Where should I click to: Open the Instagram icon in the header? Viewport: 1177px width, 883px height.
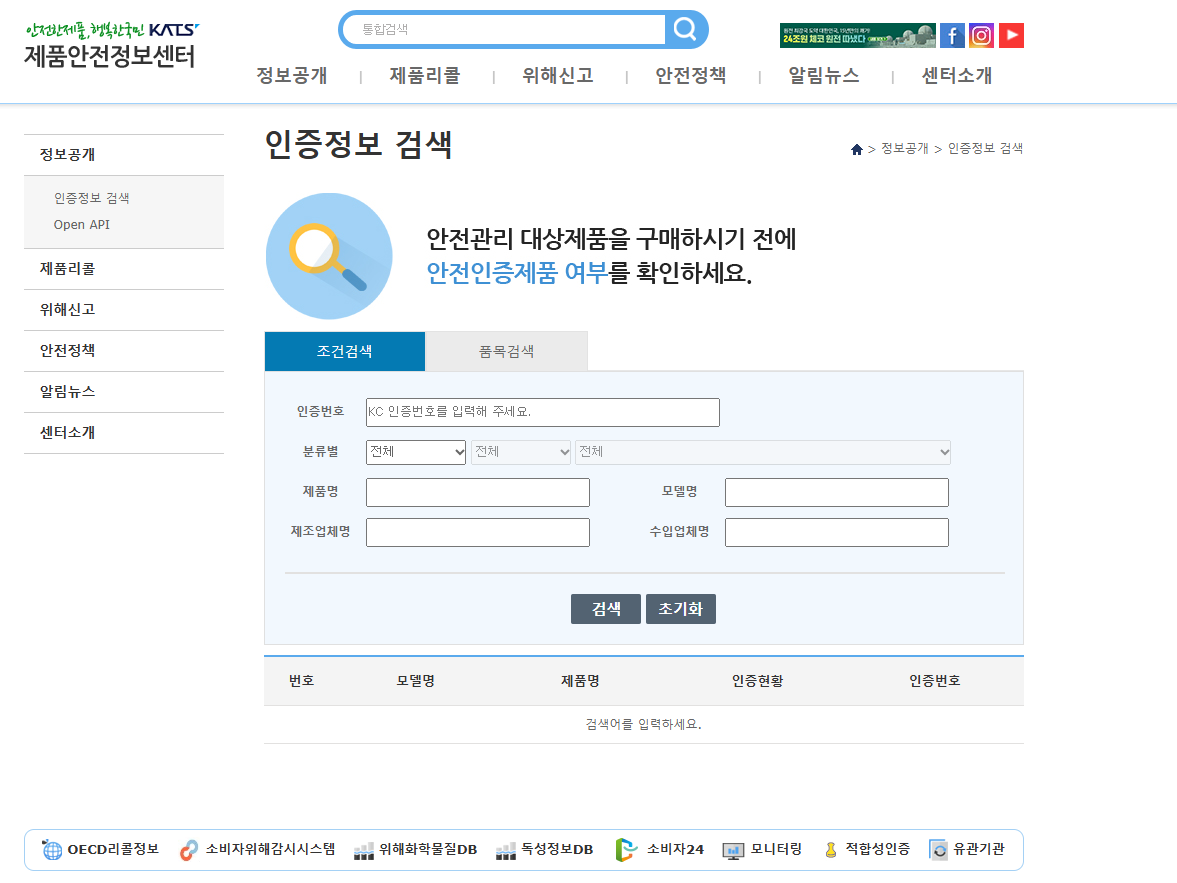[x=981, y=35]
